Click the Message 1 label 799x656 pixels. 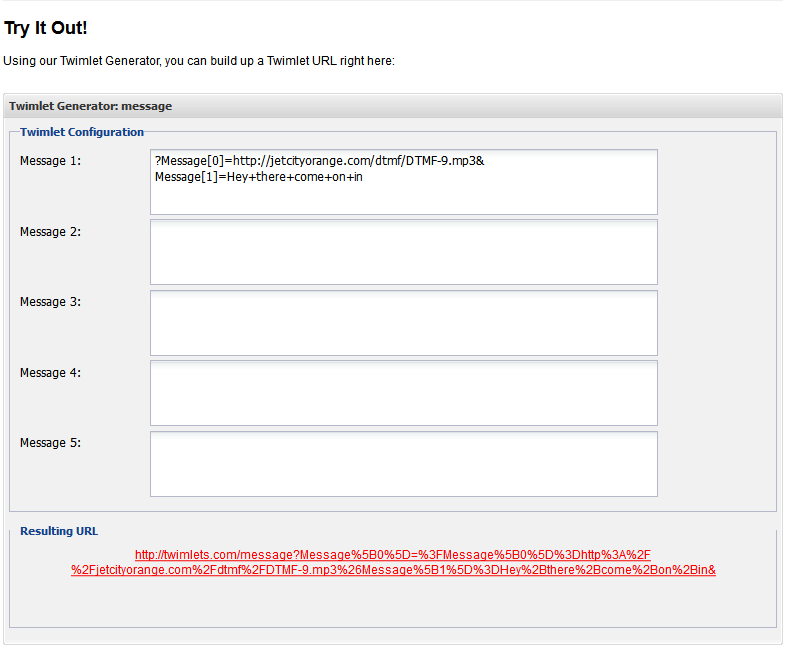[51, 163]
